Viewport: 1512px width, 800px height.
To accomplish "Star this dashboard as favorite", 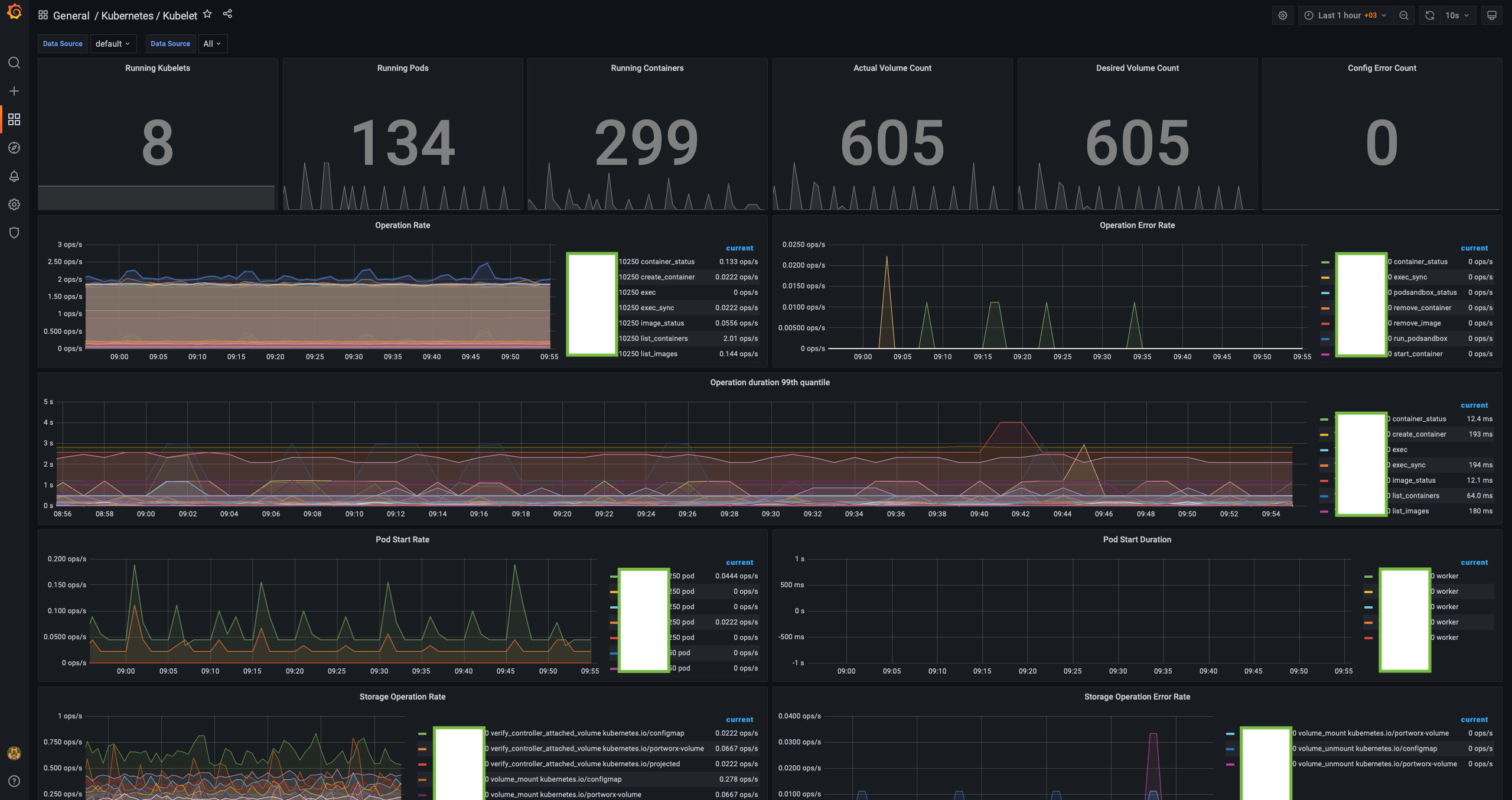I will pos(207,14).
